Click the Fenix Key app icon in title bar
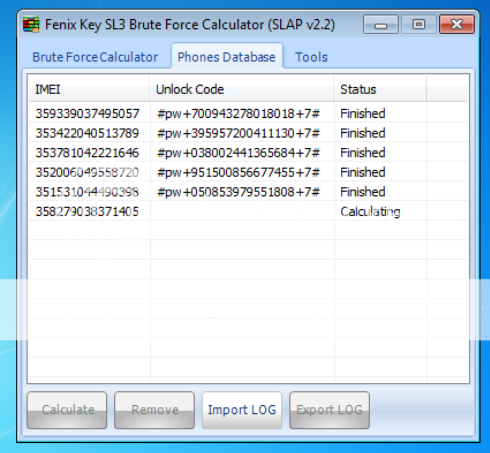This screenshot has width=490, height=453. tap(31, 24)
